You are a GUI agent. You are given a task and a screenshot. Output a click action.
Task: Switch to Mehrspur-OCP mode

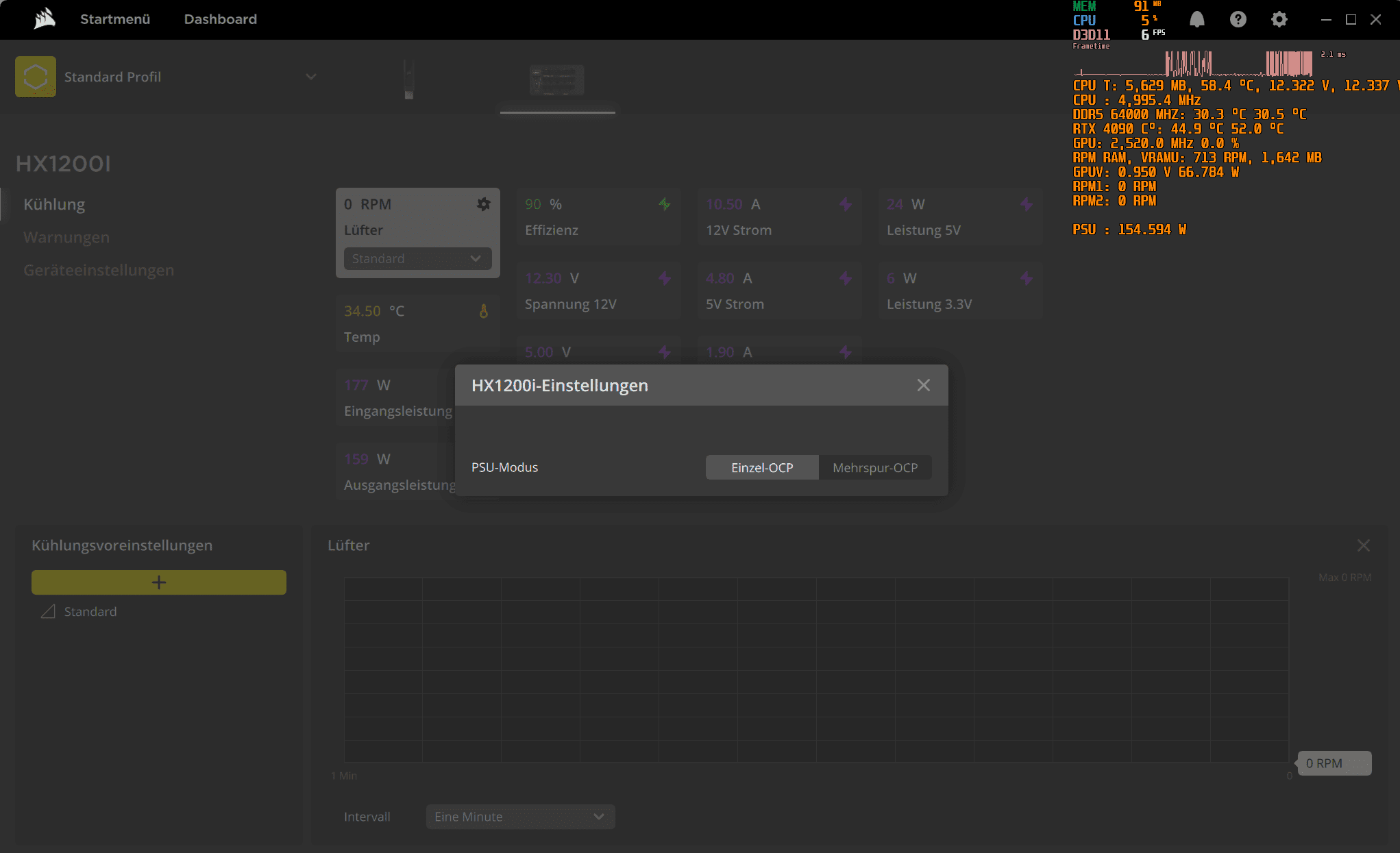pyautogui.click(x=874, y=467)
